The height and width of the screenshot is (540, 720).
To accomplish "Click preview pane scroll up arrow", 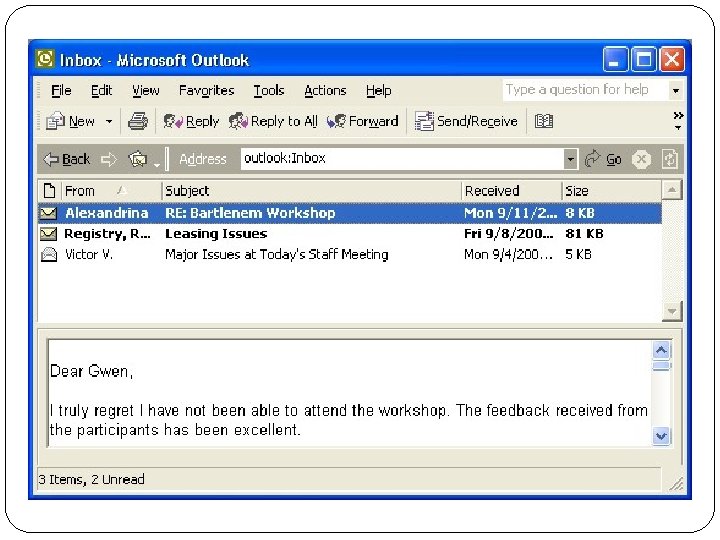I will pos(661,350).
